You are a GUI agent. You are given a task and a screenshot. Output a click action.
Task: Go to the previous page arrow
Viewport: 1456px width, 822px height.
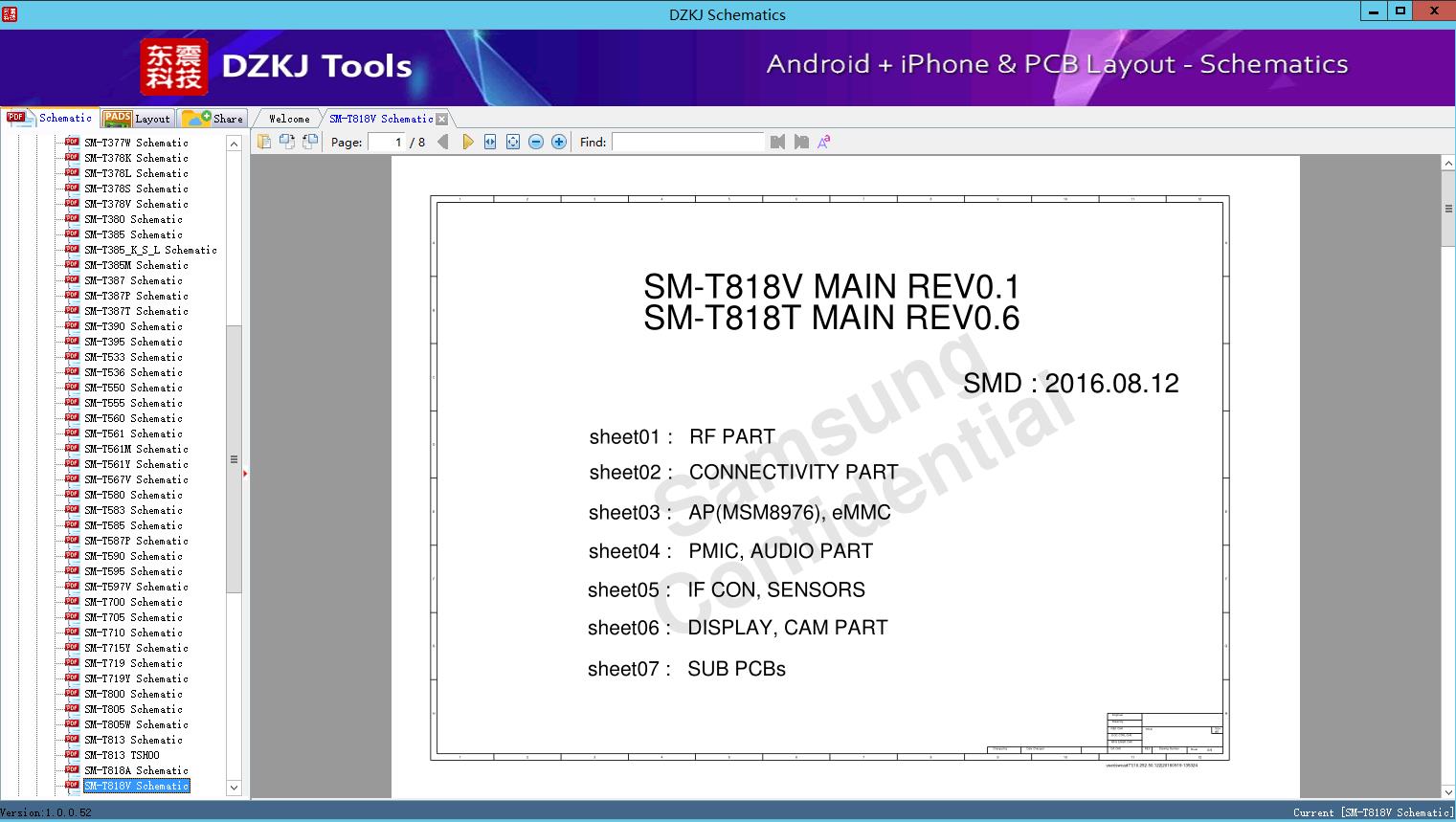(442, 142)
